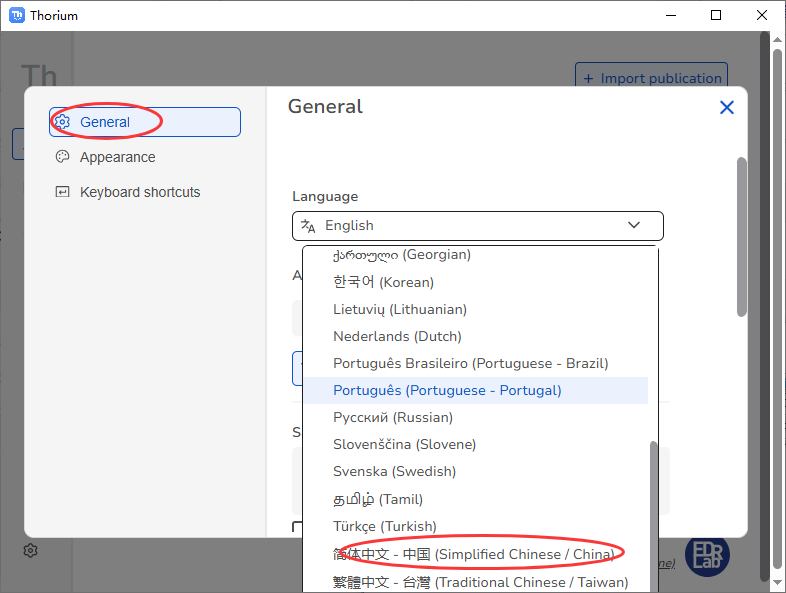The height and width of the screenshot is (593, 786).
Task: Click the EDRLab logo
Action: click(x=707, y=555)
